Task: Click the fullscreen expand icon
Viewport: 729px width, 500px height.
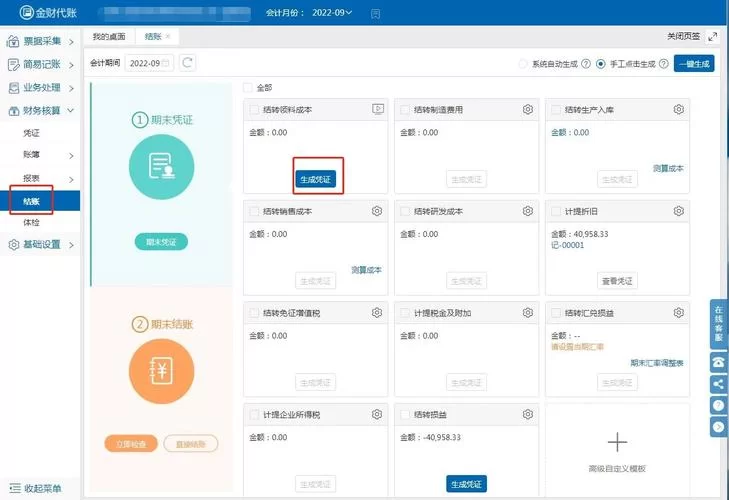Action: pos(712,37)
